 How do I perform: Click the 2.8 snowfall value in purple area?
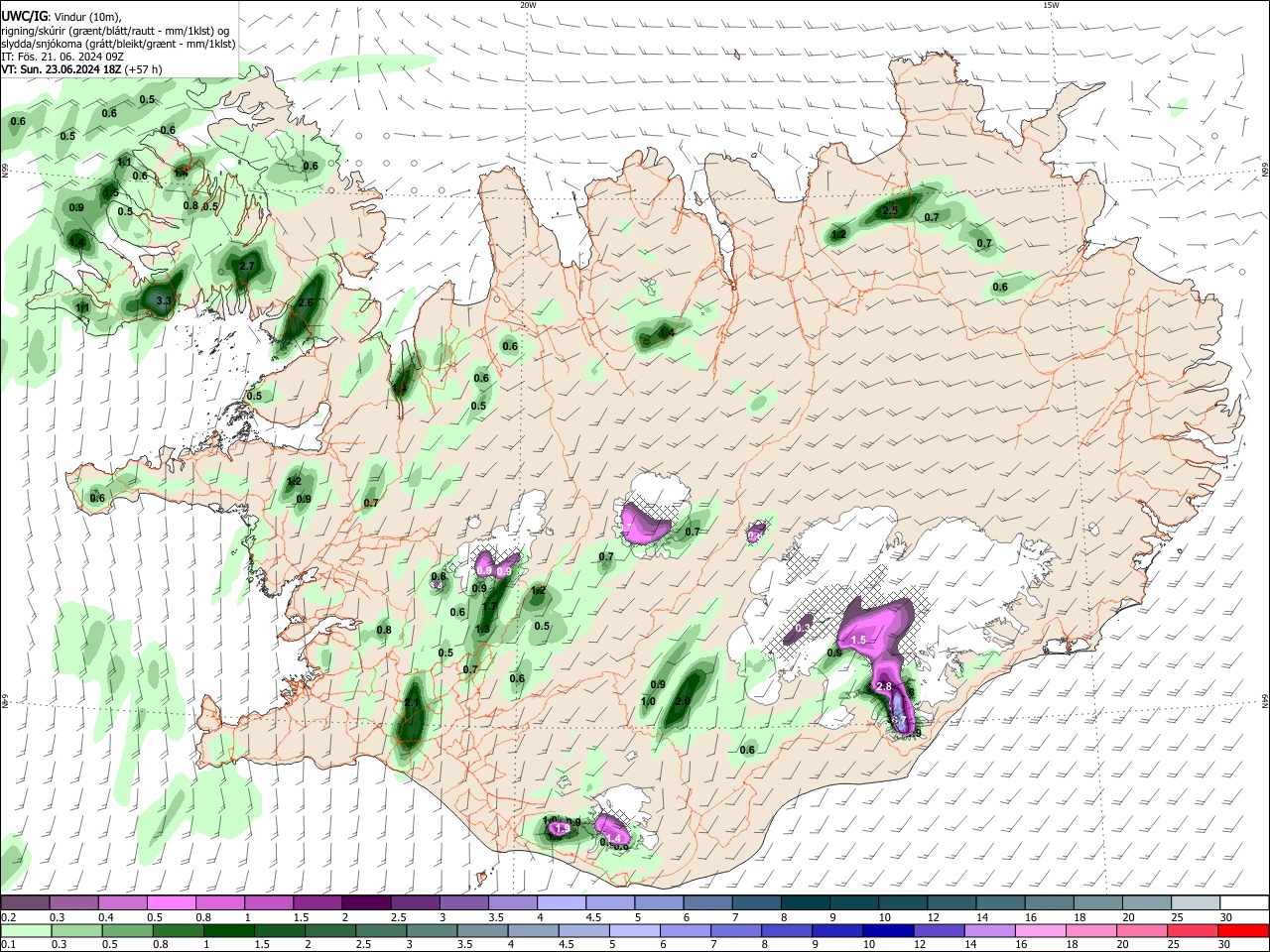885,686
